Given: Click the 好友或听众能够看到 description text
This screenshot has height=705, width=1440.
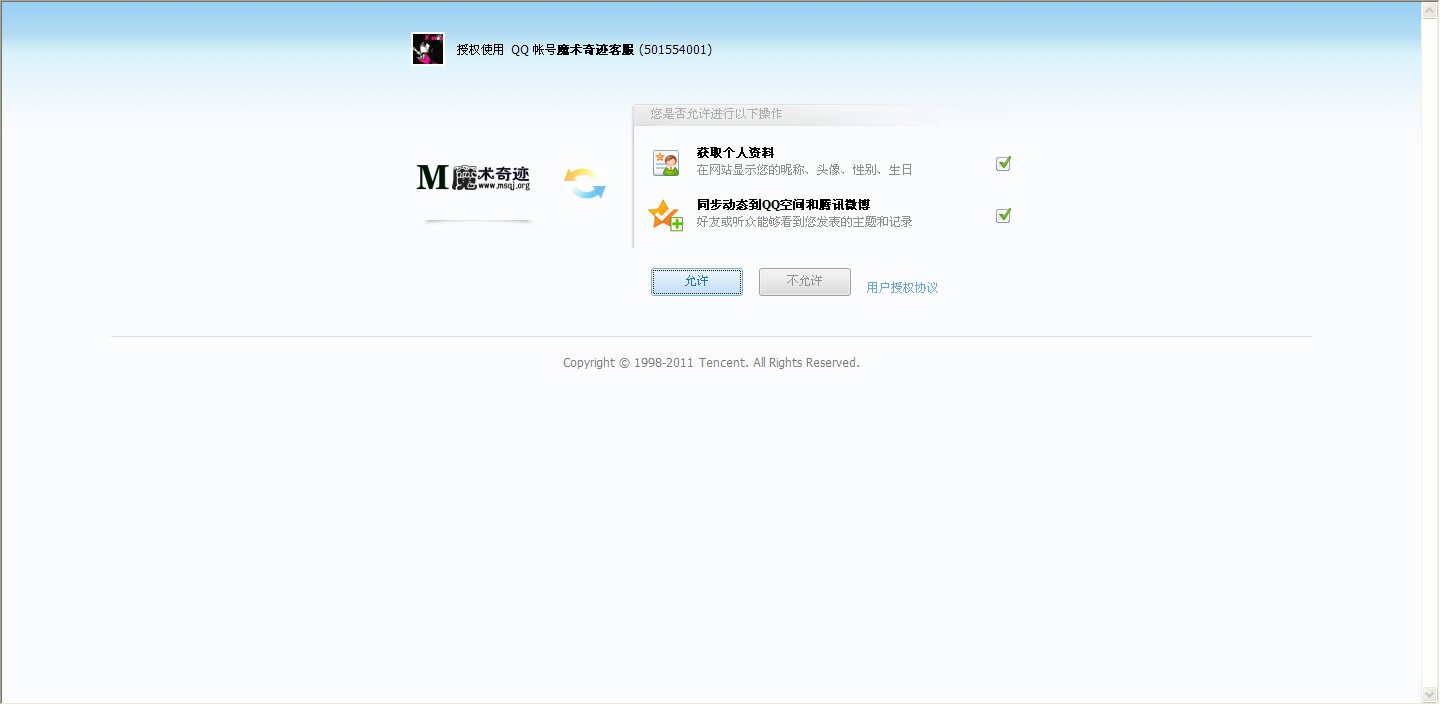Looking at the screenshot, I should 805,222.
